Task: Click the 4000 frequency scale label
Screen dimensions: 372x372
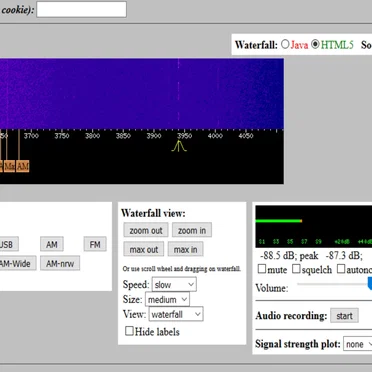Action: 215,136
